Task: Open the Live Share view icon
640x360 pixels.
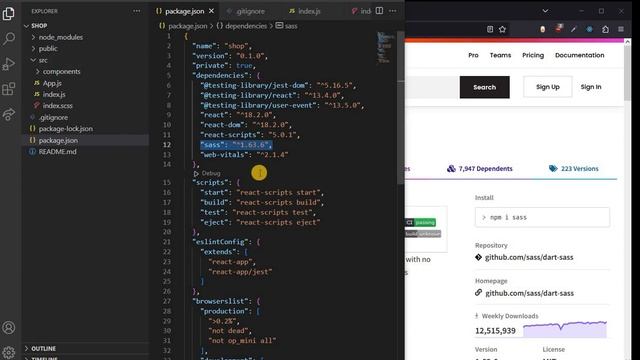Action: 9,114
